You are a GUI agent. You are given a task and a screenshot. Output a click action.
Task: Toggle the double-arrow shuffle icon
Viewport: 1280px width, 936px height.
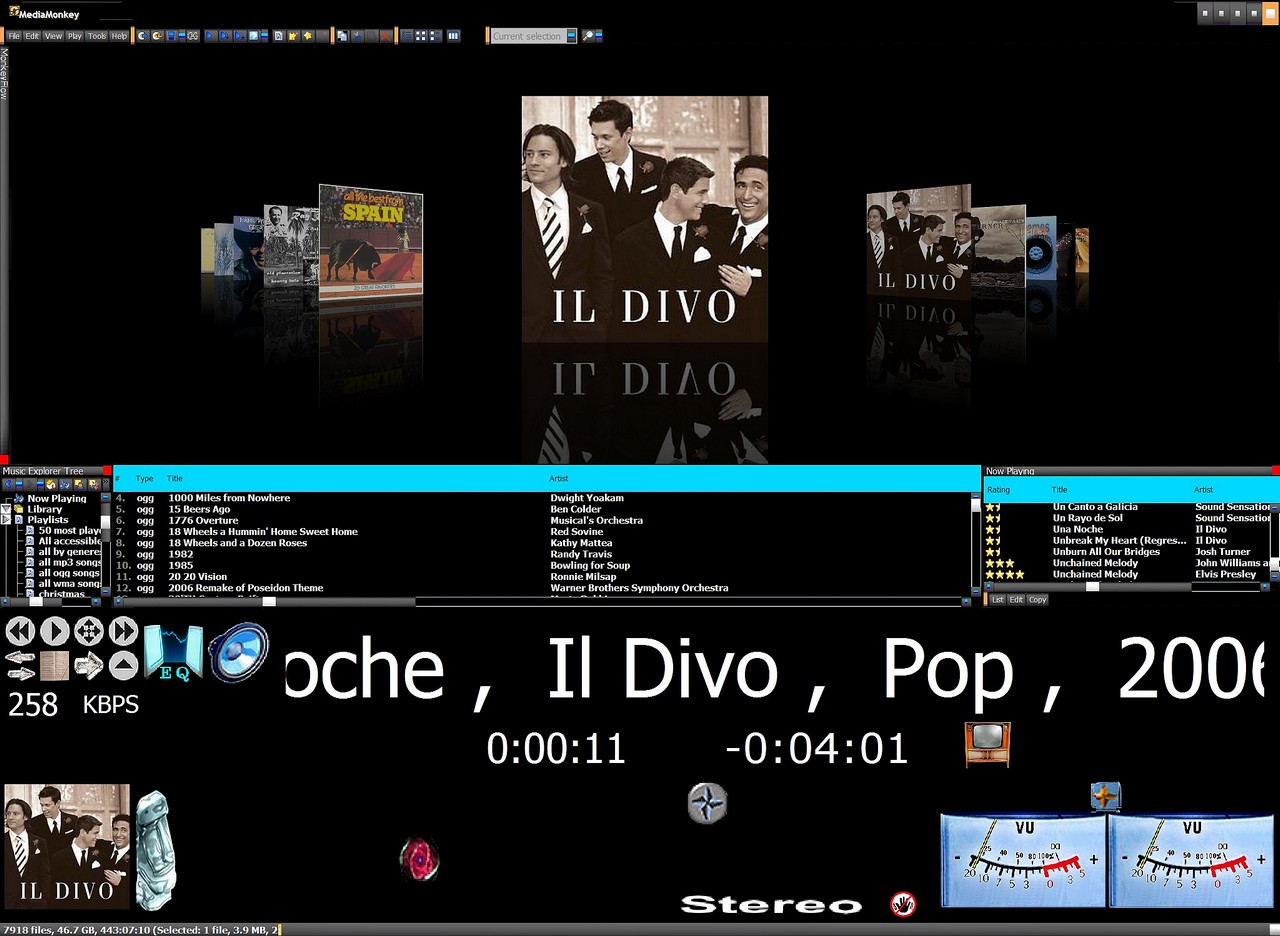pyautogui.click(x=20, y=665)
